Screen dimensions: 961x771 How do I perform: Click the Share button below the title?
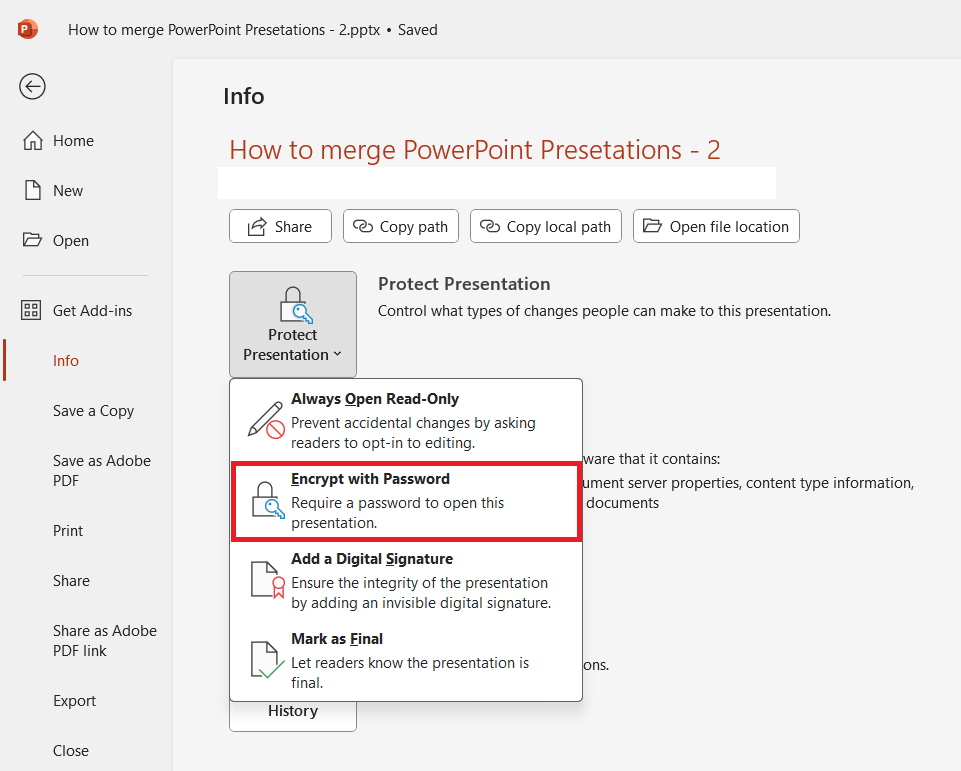pyautogui.click(x=280, y=226)
